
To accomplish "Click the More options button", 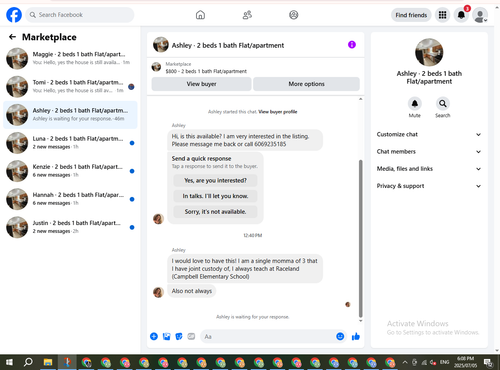I will pos(306,84).
